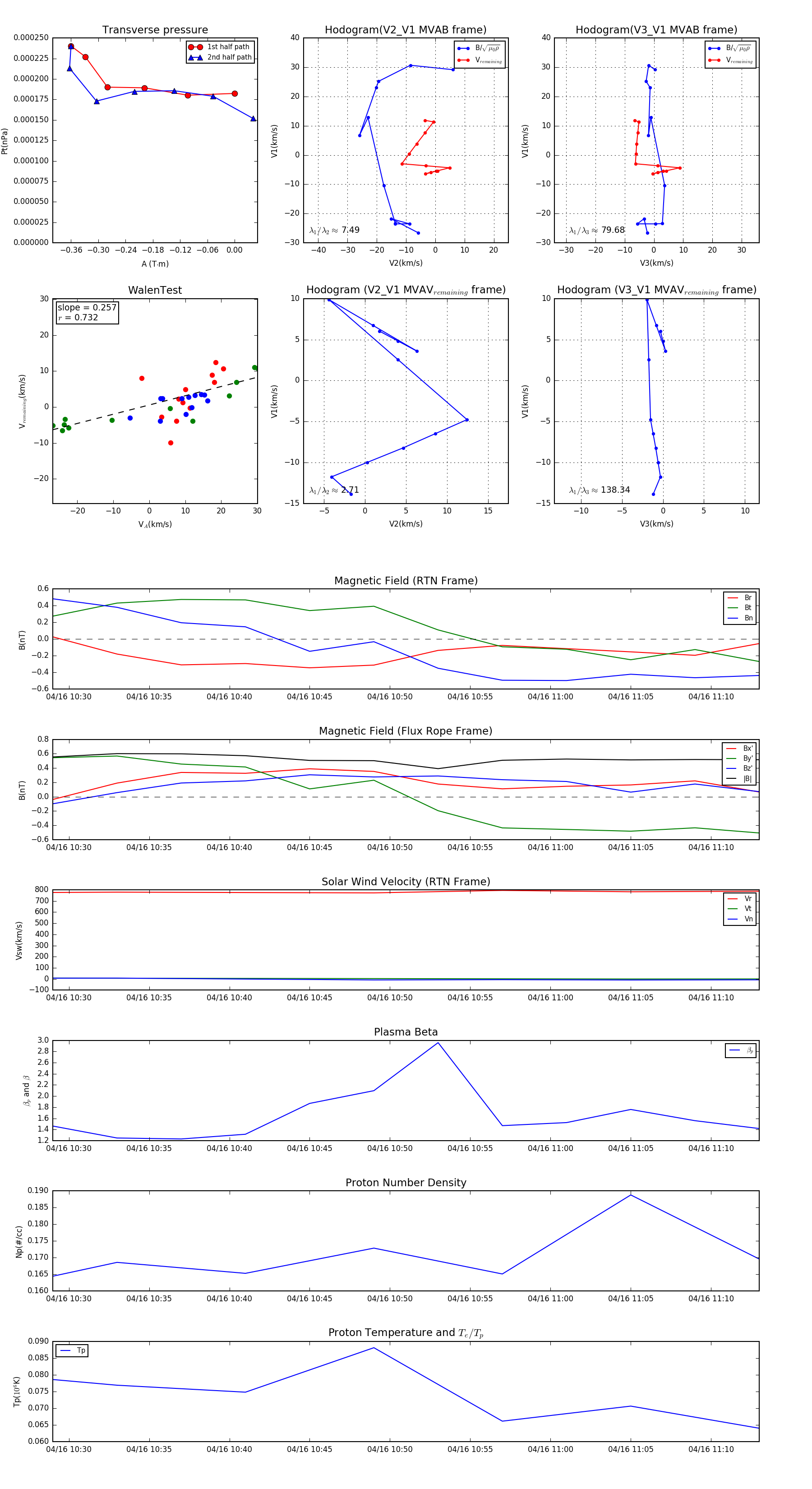The height and width of the screenshot is (1489, 812).
Task: Click the B/√μ0ρ legend entry in V2_V1 MVAB hodogram
Action: pyautogui.click(x=480, y=49)
